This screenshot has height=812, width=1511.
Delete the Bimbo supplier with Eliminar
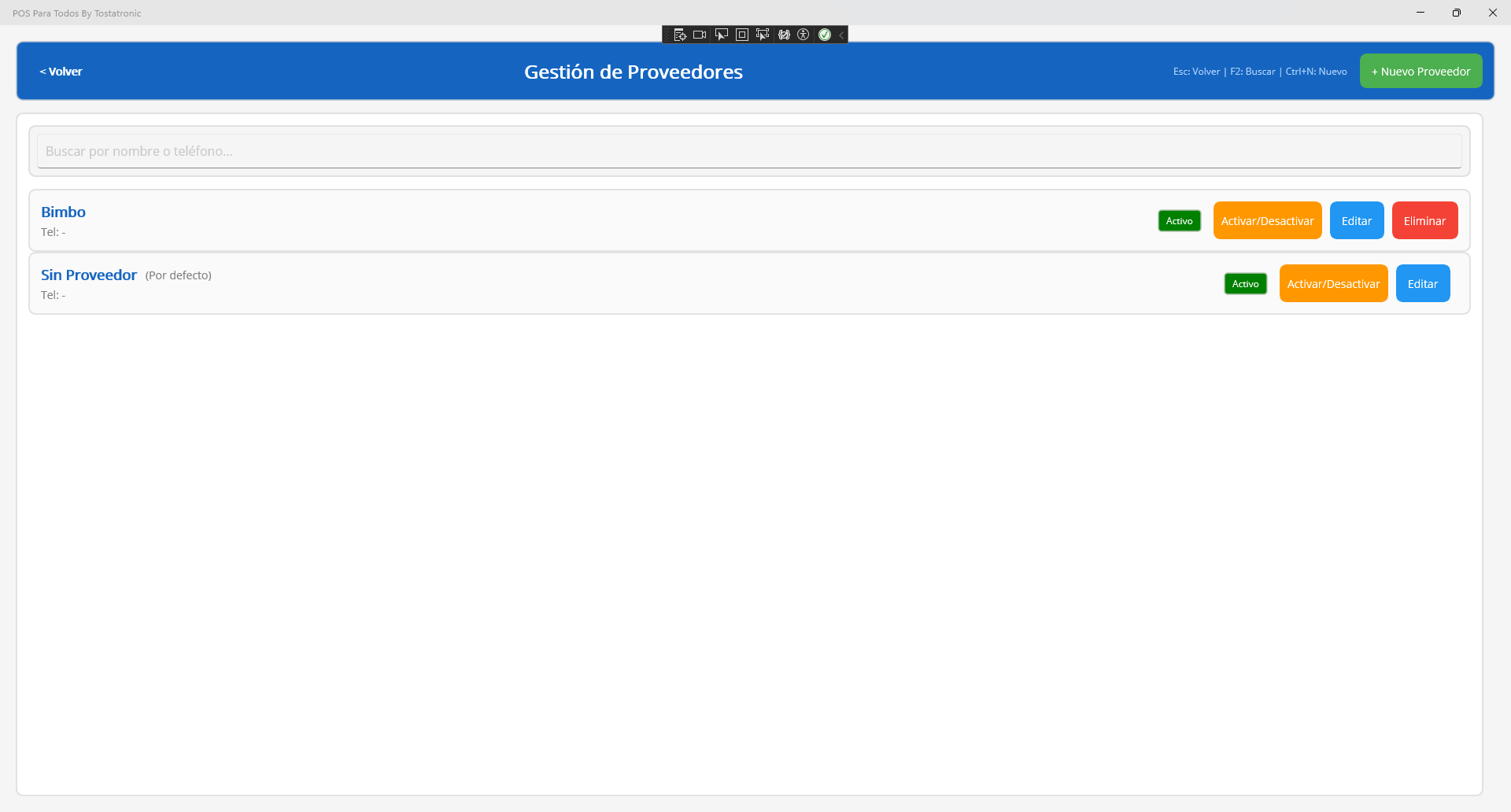coord(1424,221)
